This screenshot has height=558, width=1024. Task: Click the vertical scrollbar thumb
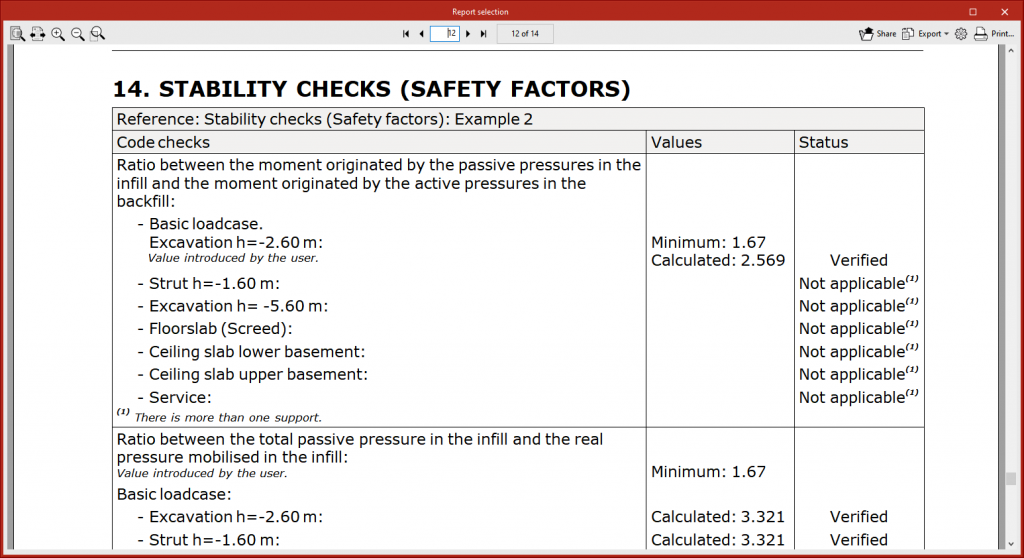click(x=1011, y=479)
